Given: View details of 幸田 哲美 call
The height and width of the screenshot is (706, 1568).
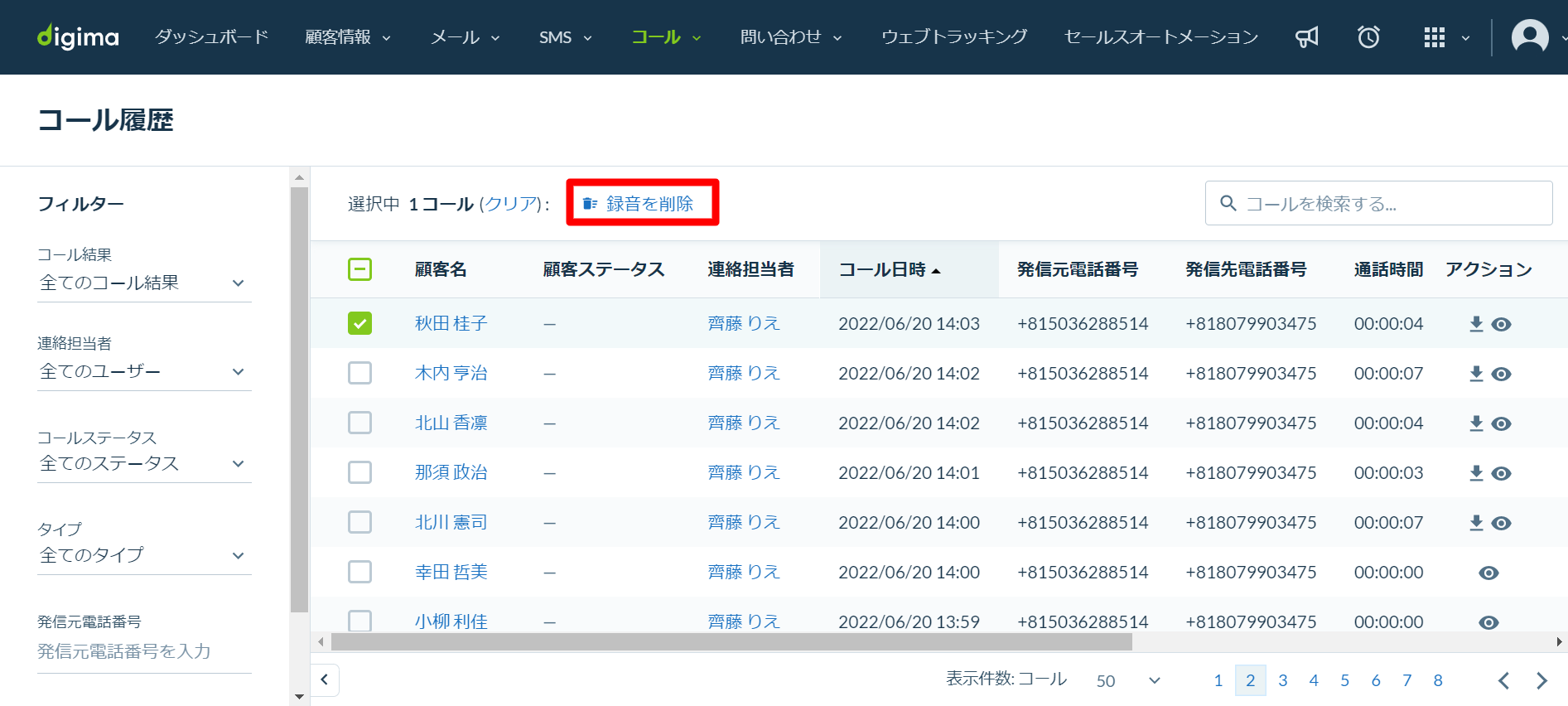Looking at the screenshot, I should [x=1488, y=573].
